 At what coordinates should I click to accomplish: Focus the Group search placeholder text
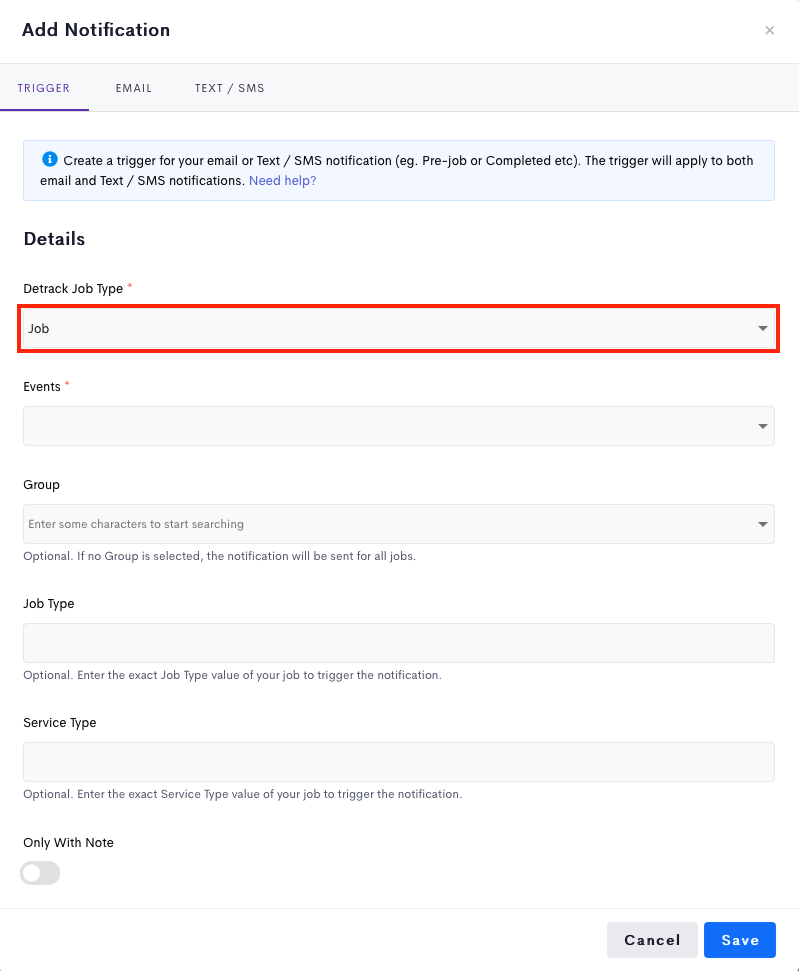coord(136,524)
